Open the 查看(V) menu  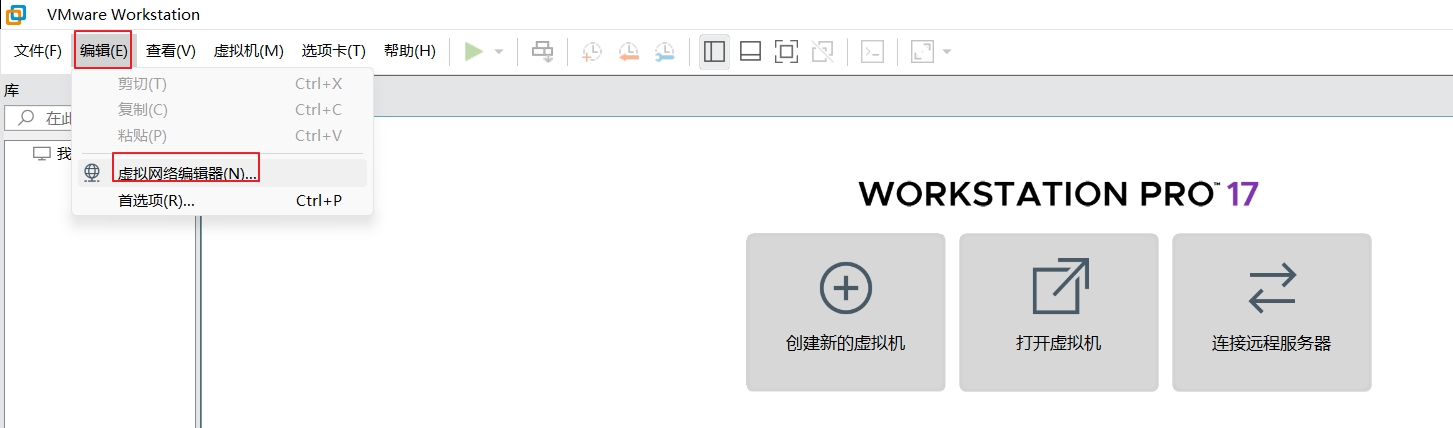coord(171,51)
